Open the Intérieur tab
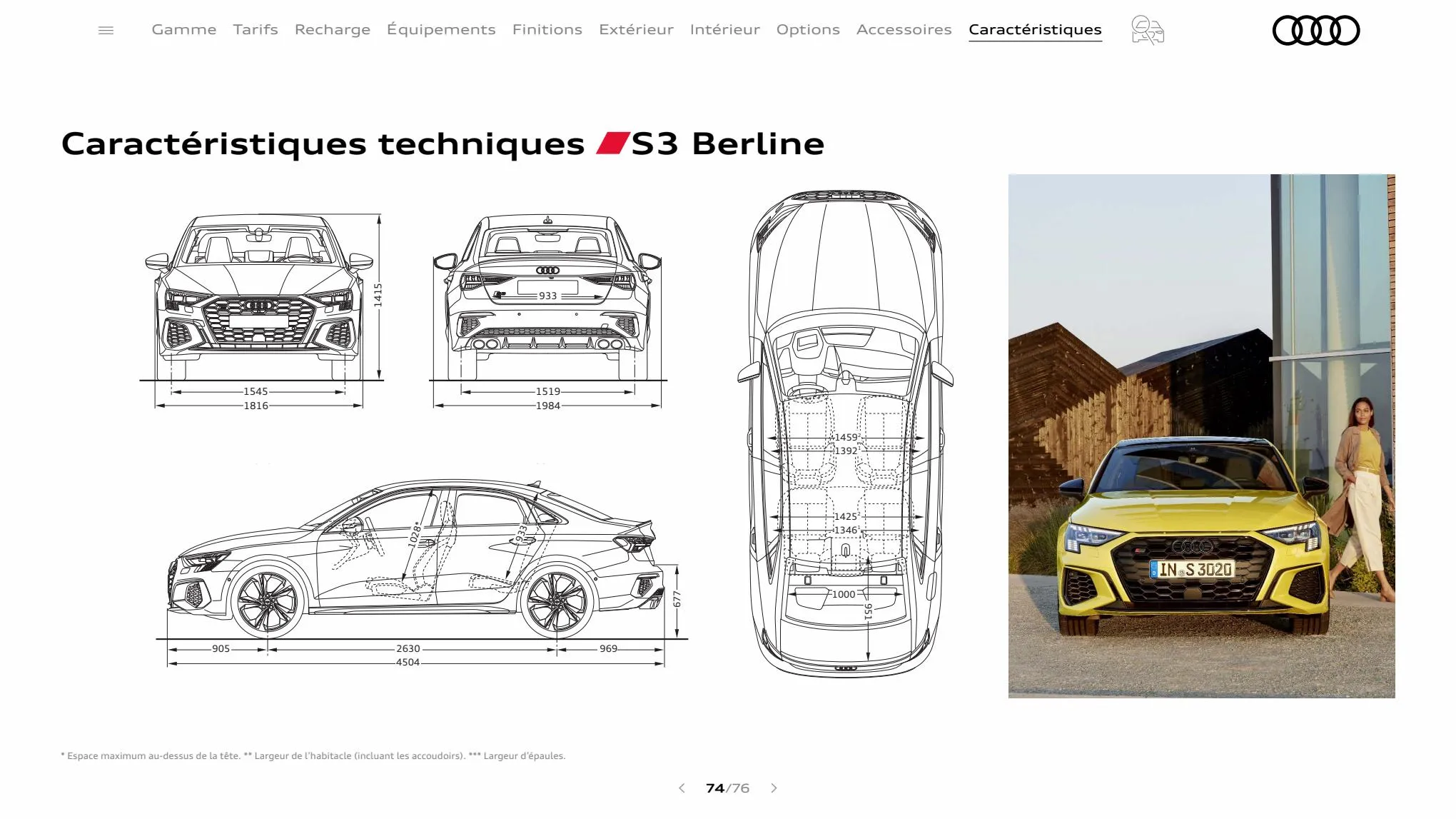The height and width of the screenshot is (819, 1456). pyautogui.click(x=725, y=30)
